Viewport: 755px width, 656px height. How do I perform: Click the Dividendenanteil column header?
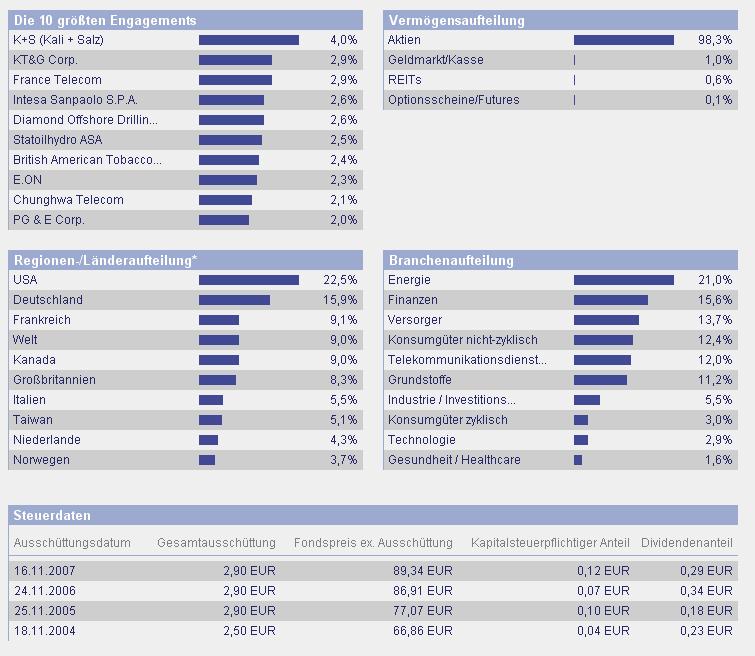[687, 543]
